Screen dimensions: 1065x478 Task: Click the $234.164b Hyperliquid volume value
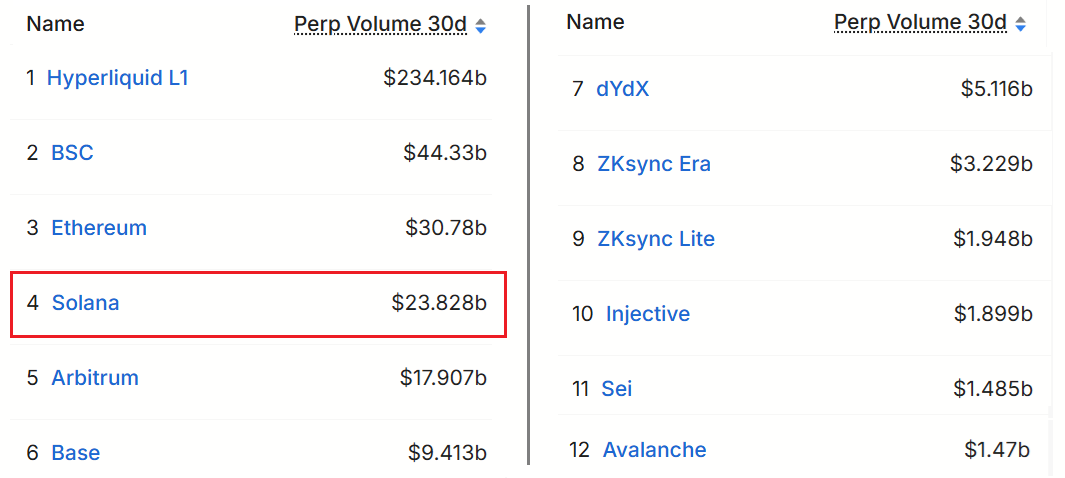click(435, 78)
